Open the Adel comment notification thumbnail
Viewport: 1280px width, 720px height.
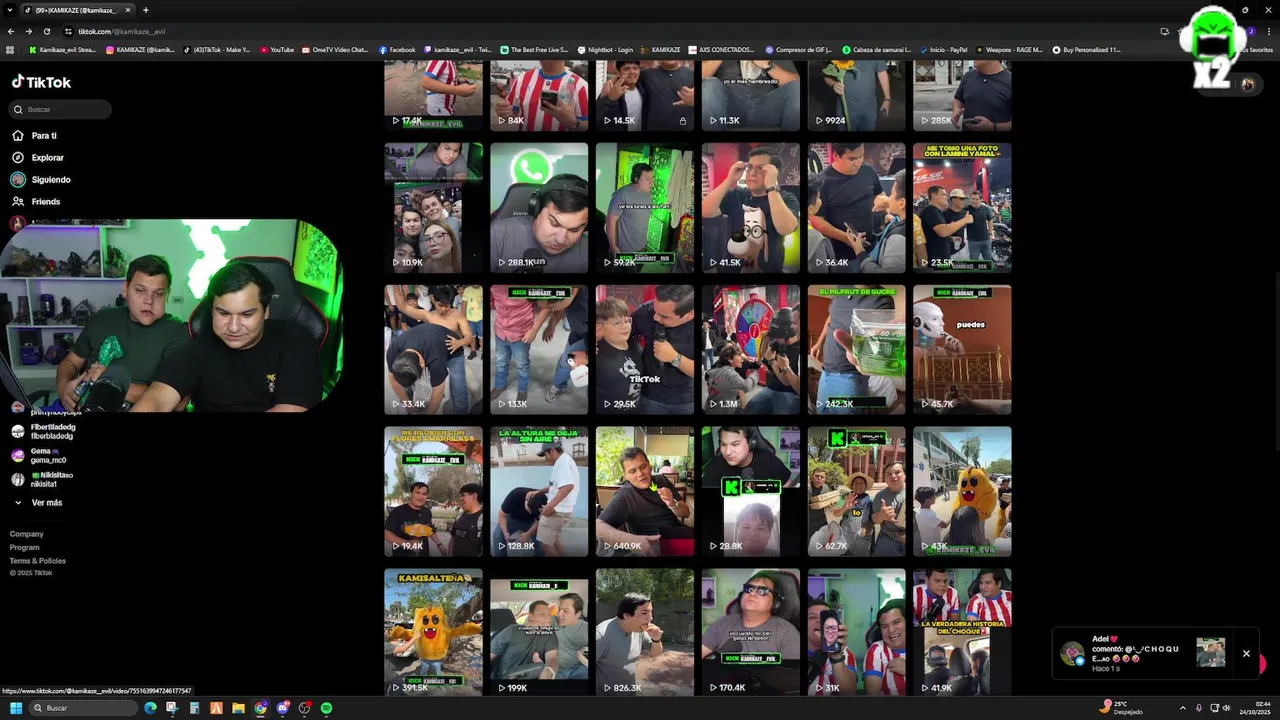coord(1210,652)
